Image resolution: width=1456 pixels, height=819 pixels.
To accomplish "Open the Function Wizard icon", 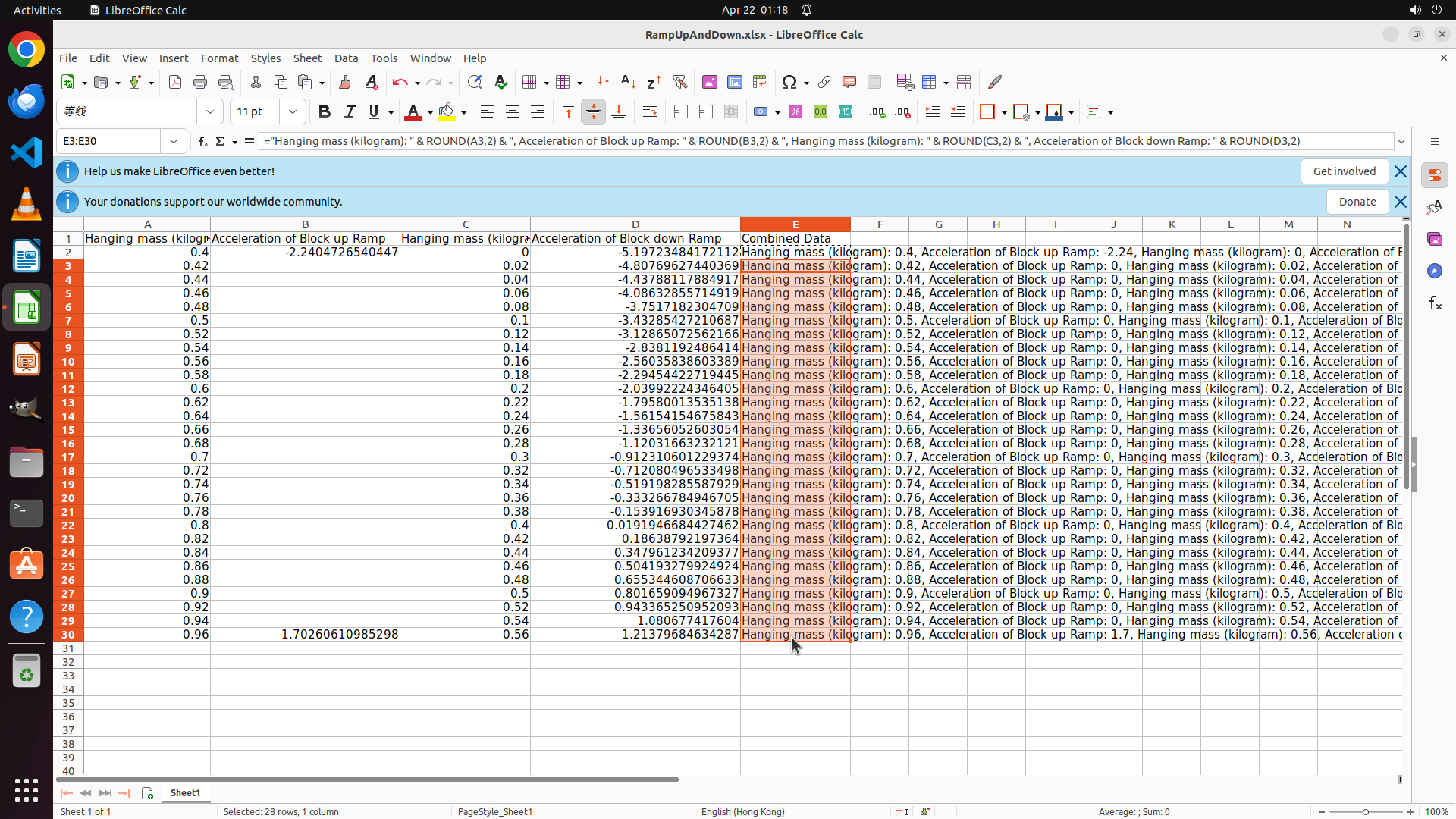I will tap(202, 141).
